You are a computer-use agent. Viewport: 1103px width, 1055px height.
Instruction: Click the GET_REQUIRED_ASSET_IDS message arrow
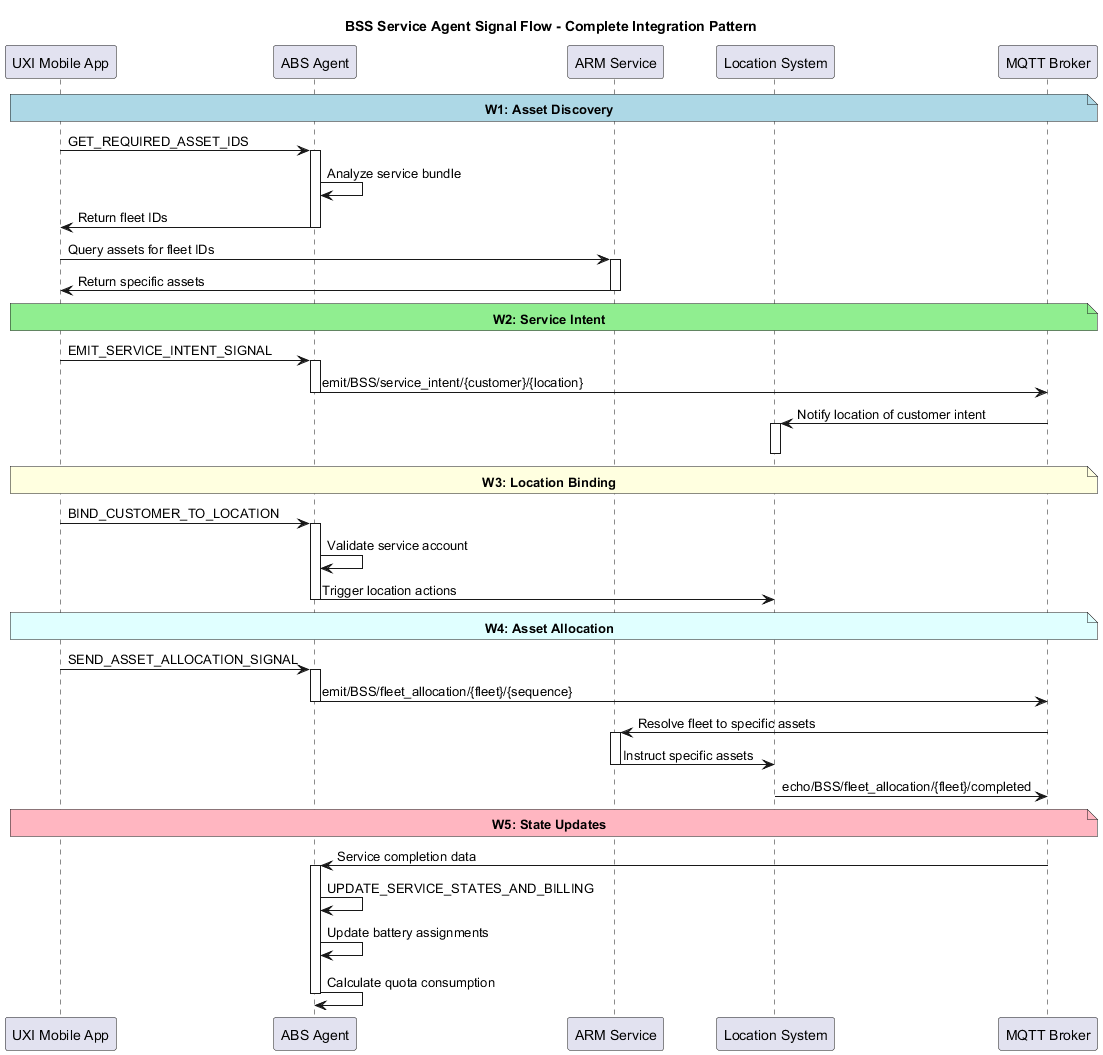185,150
